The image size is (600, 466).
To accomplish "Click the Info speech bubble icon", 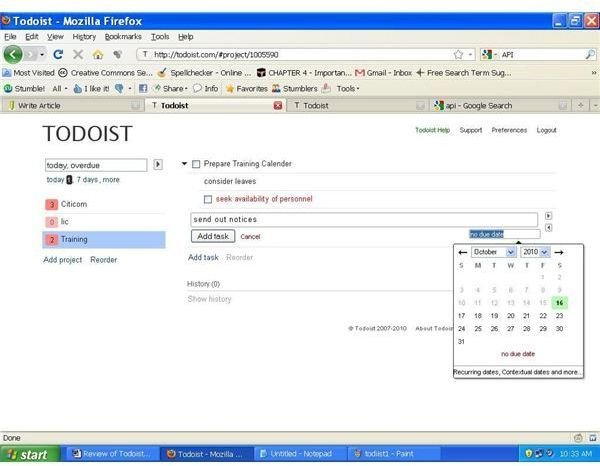I will pyautogui.click(x=205, y=89).
